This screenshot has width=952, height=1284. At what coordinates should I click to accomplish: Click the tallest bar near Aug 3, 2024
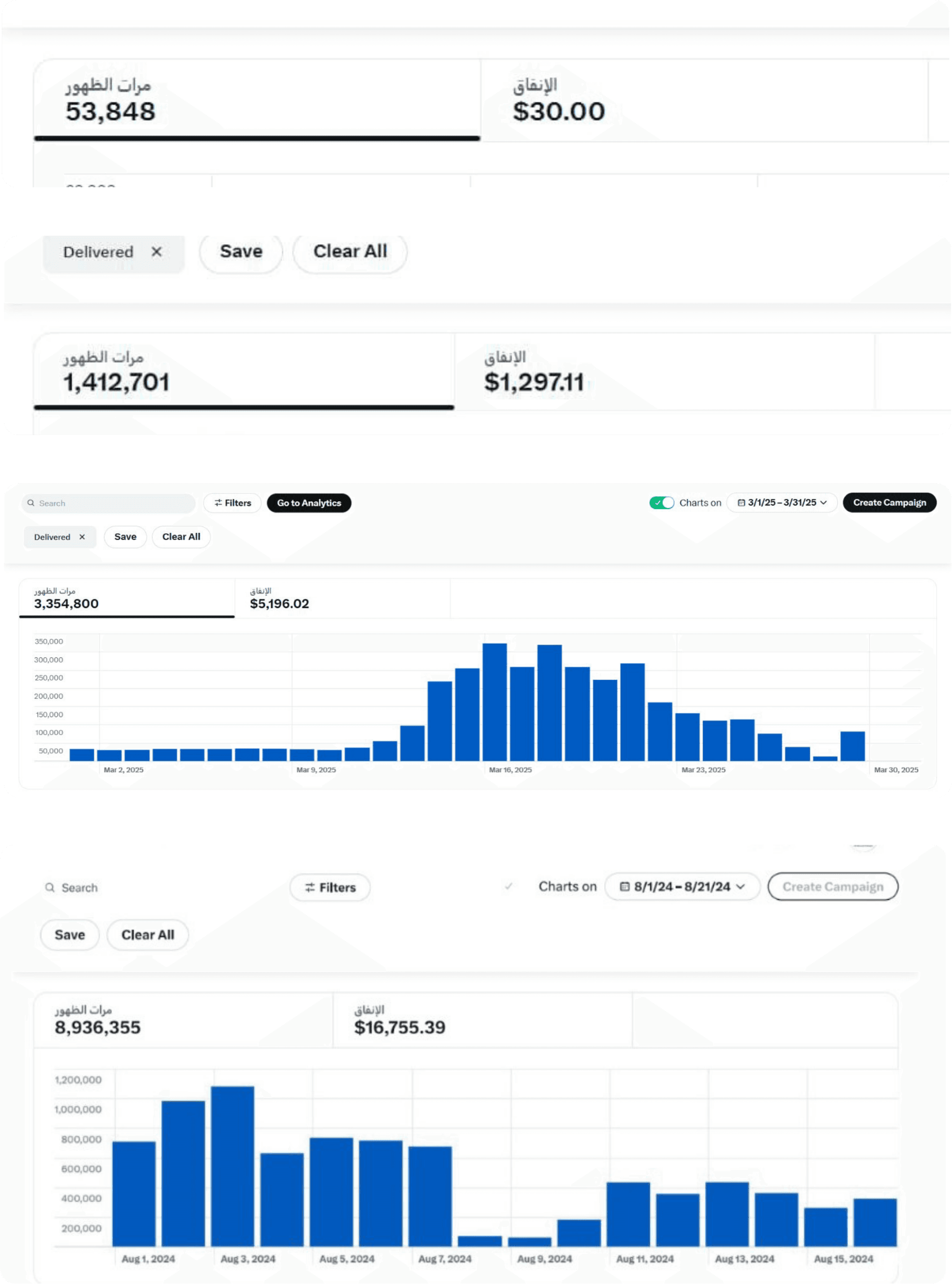pos(232,1166)
